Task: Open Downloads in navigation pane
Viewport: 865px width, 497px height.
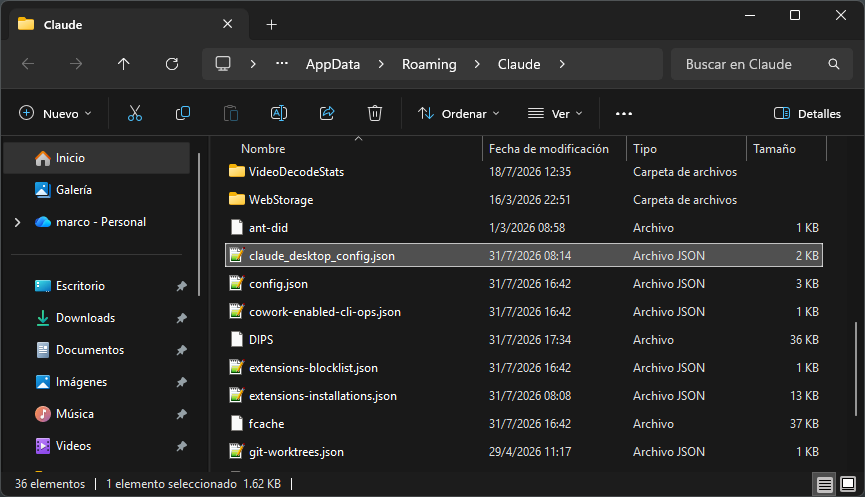Action: click(x=97, y=318)
